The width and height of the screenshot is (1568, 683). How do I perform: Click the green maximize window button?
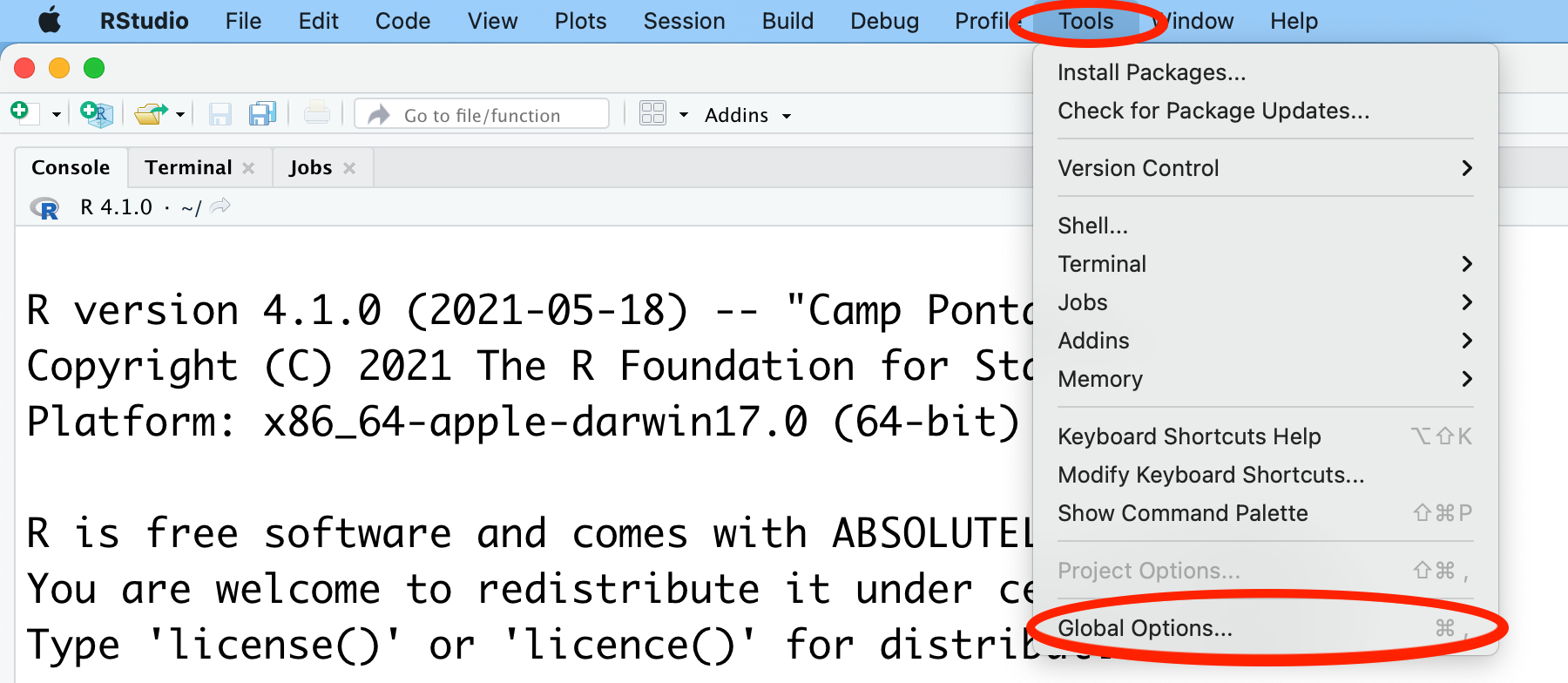tap(94, 68)
